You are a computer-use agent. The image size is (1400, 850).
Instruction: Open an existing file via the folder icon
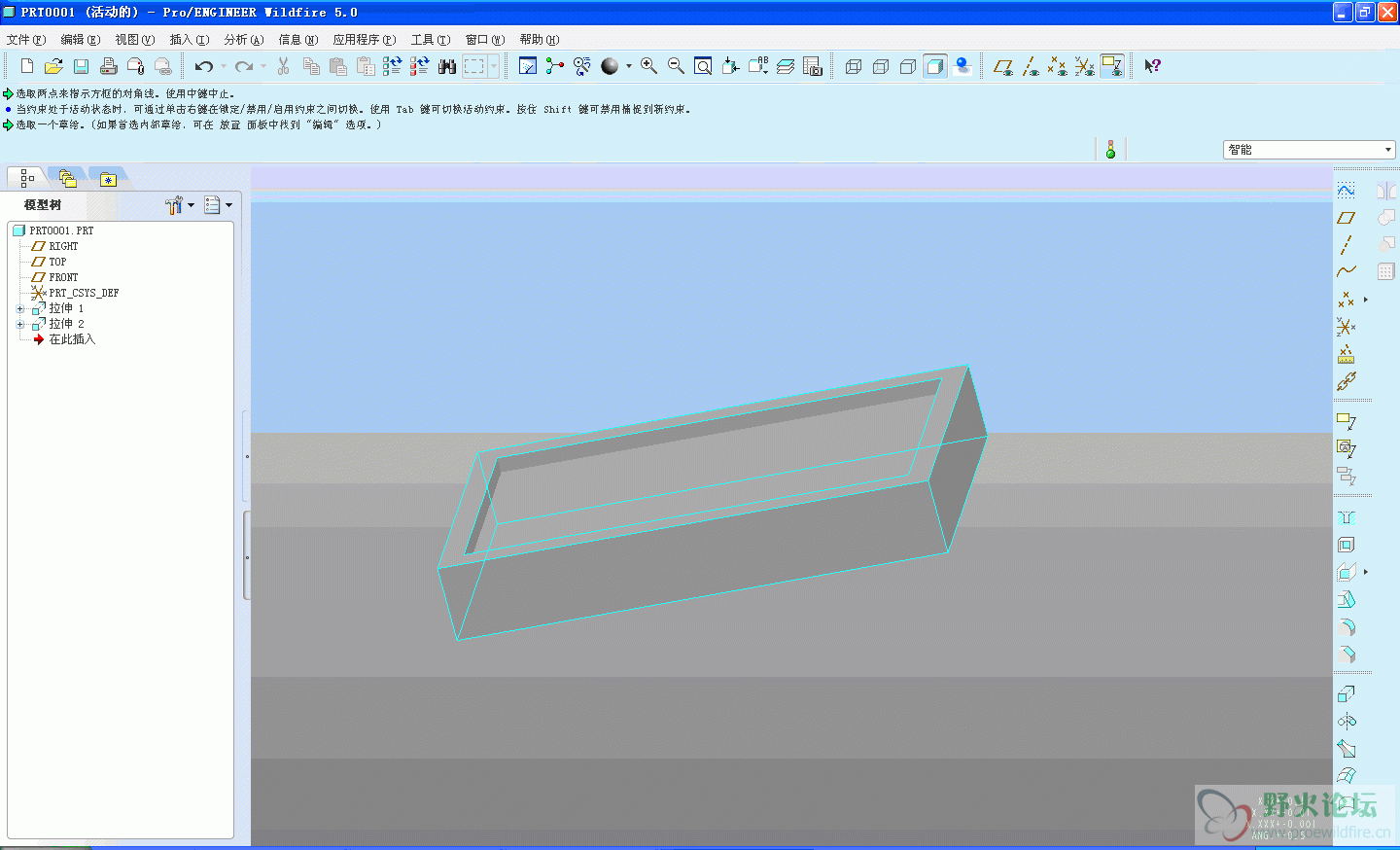[54, 66]
